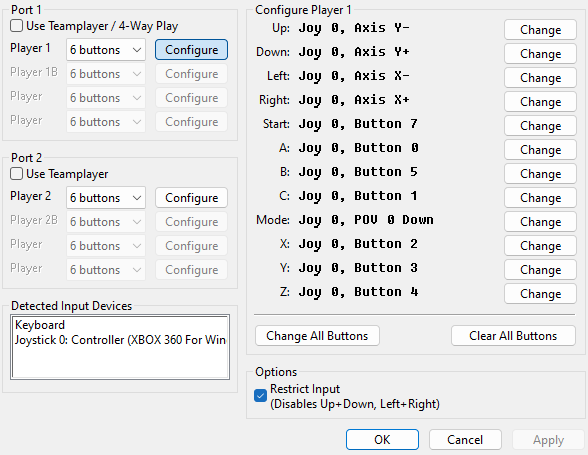
Task: Open Player 1 button count dropdown
Action: point(106,50)
